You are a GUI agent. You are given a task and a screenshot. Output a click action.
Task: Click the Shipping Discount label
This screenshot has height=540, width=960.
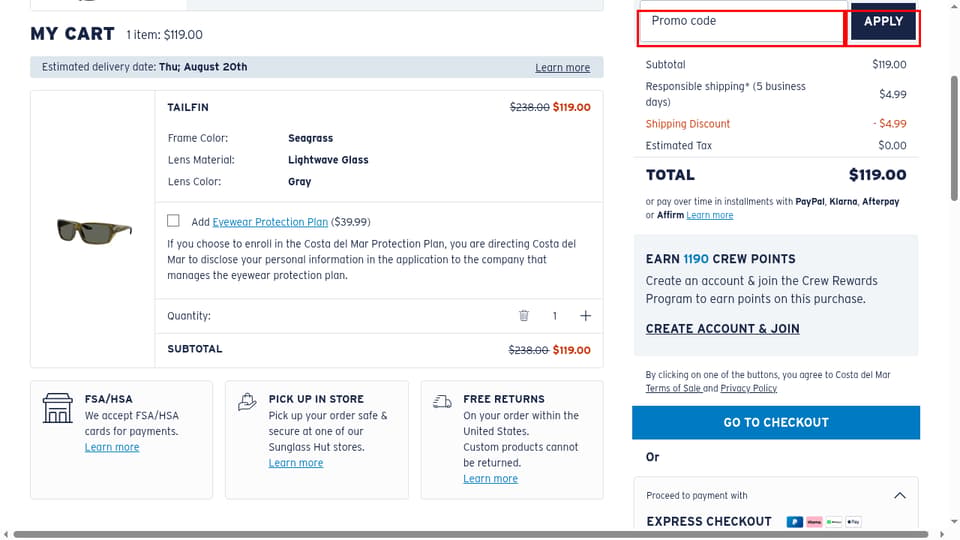coord(688,124)
